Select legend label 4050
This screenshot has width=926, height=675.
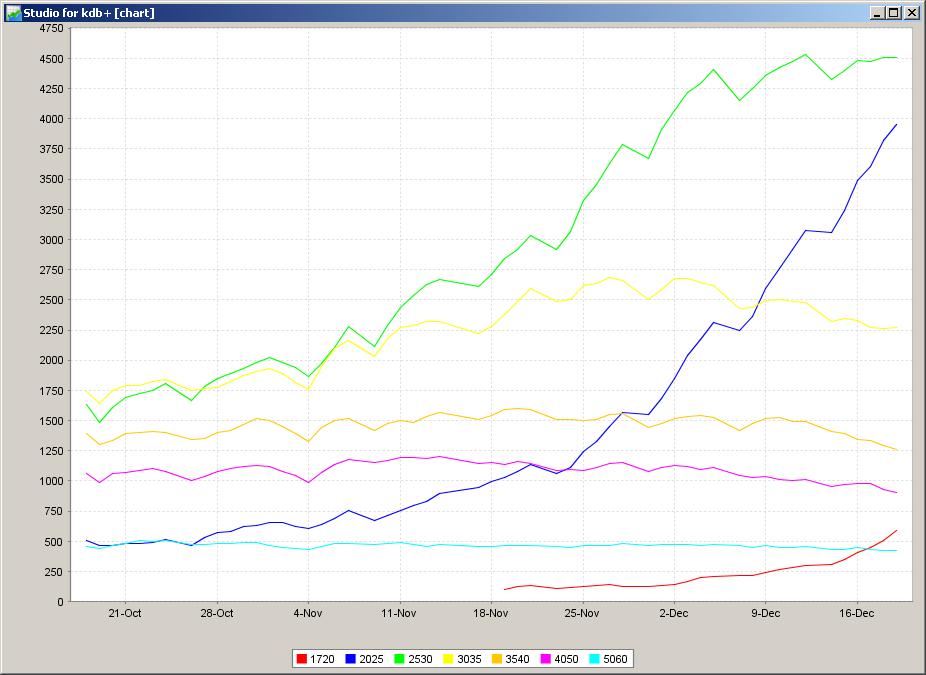coord(566,659)
